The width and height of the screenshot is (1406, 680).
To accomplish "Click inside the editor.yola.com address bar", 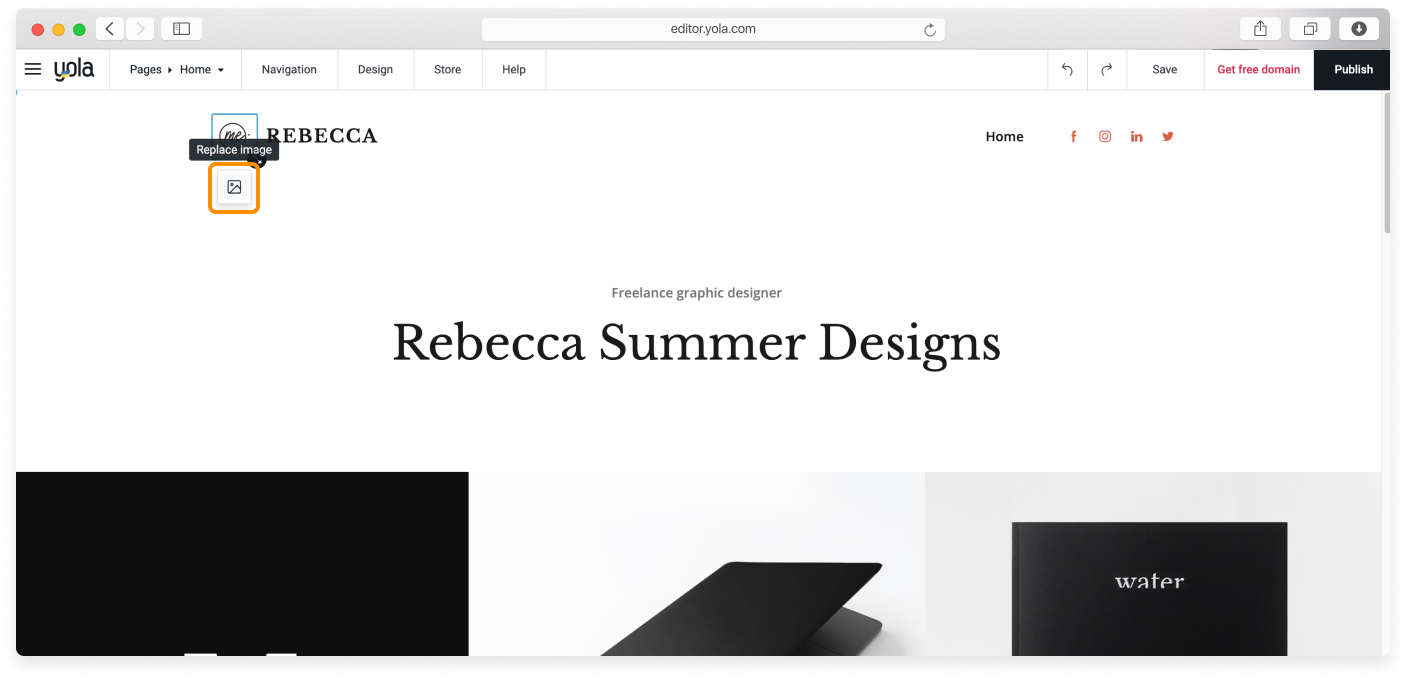I will click(711, 29).
